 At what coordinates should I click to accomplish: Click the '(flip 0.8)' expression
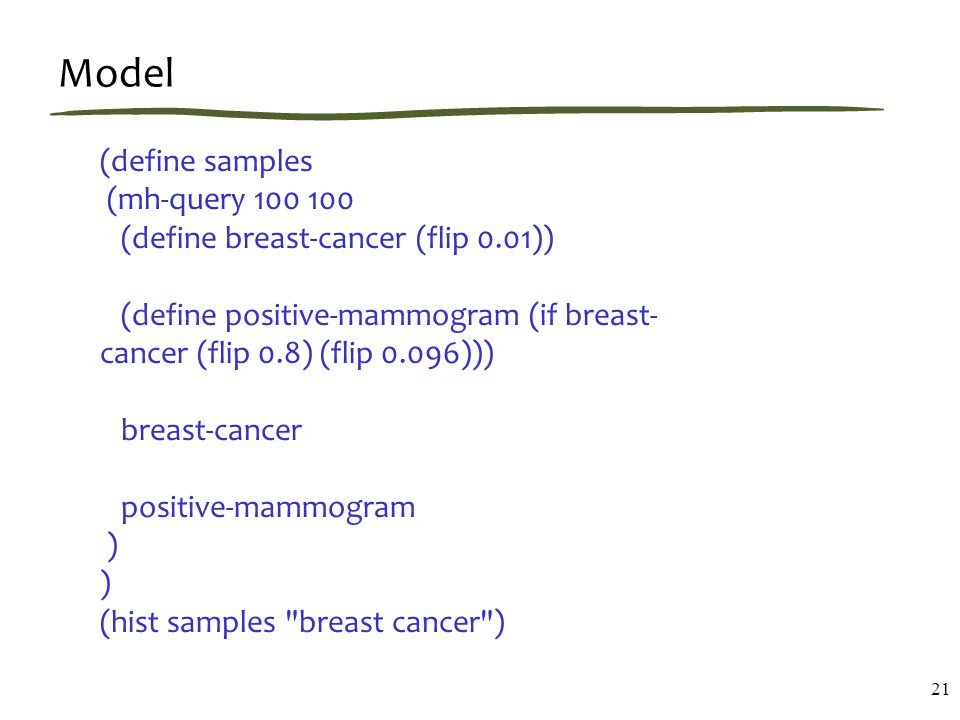(255, 354)
